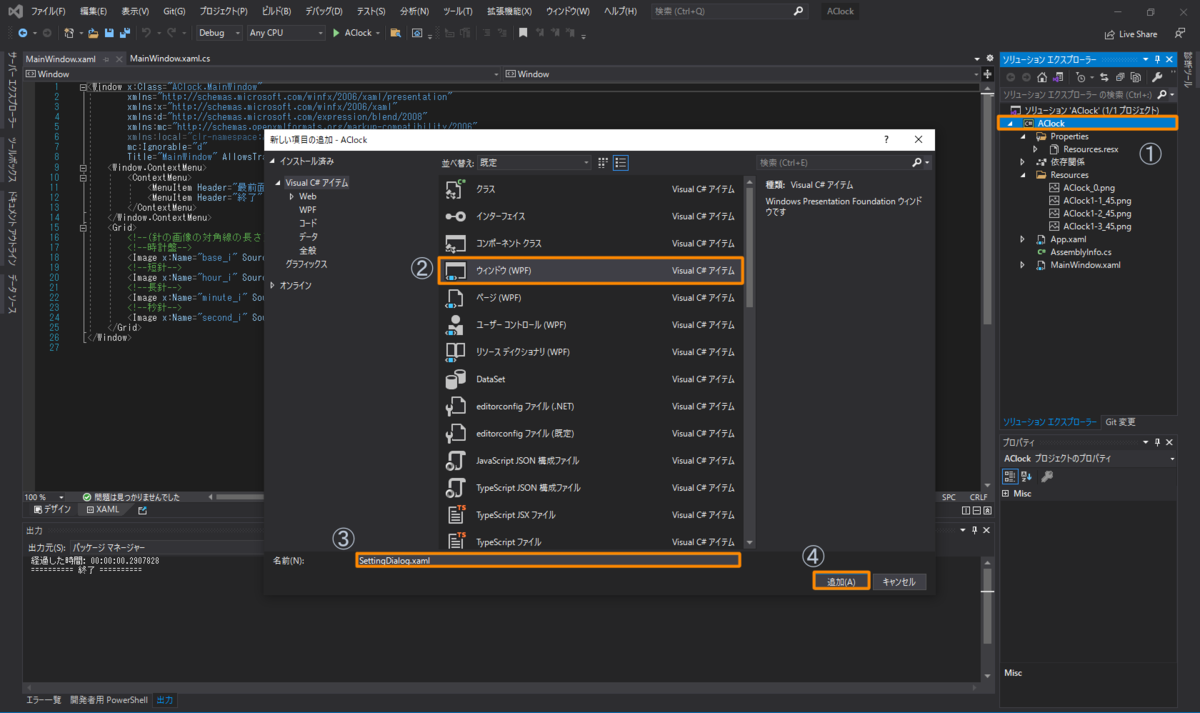Viewport: 1200px width, 713px height.
Task: Pick リソース ディクショナリ (WPF) template
Action: click(591, 352)
